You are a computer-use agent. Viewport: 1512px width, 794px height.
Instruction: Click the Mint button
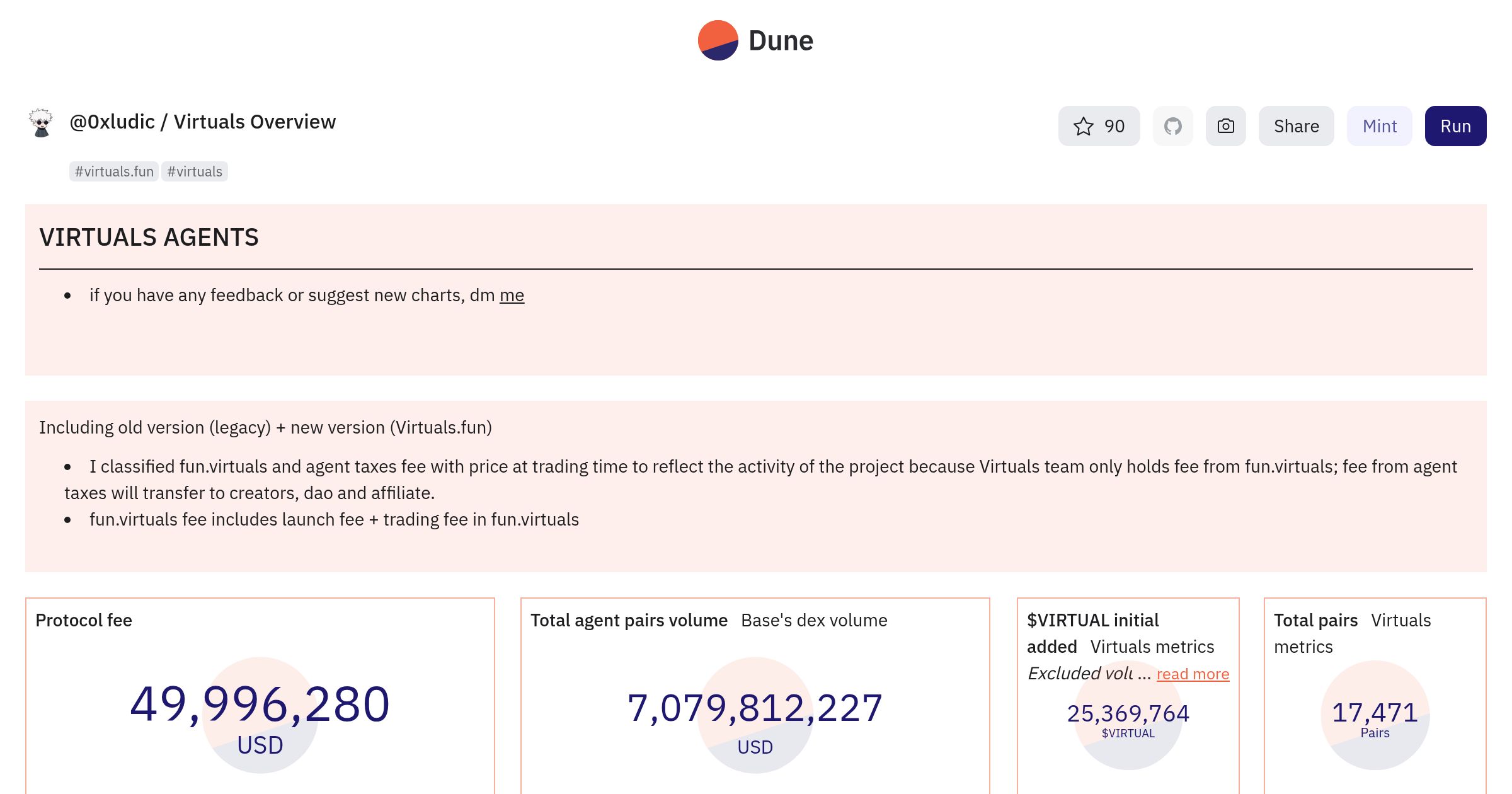coord(1379,126)
